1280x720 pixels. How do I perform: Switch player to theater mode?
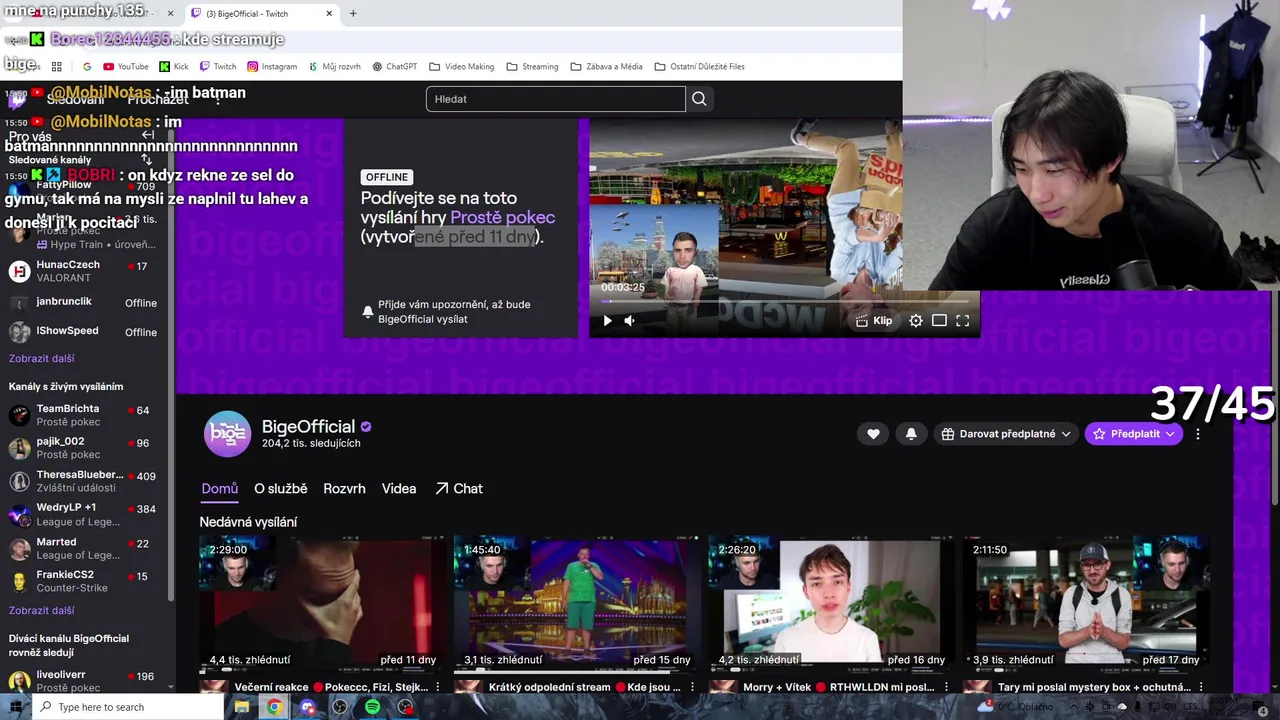[939, 321]
